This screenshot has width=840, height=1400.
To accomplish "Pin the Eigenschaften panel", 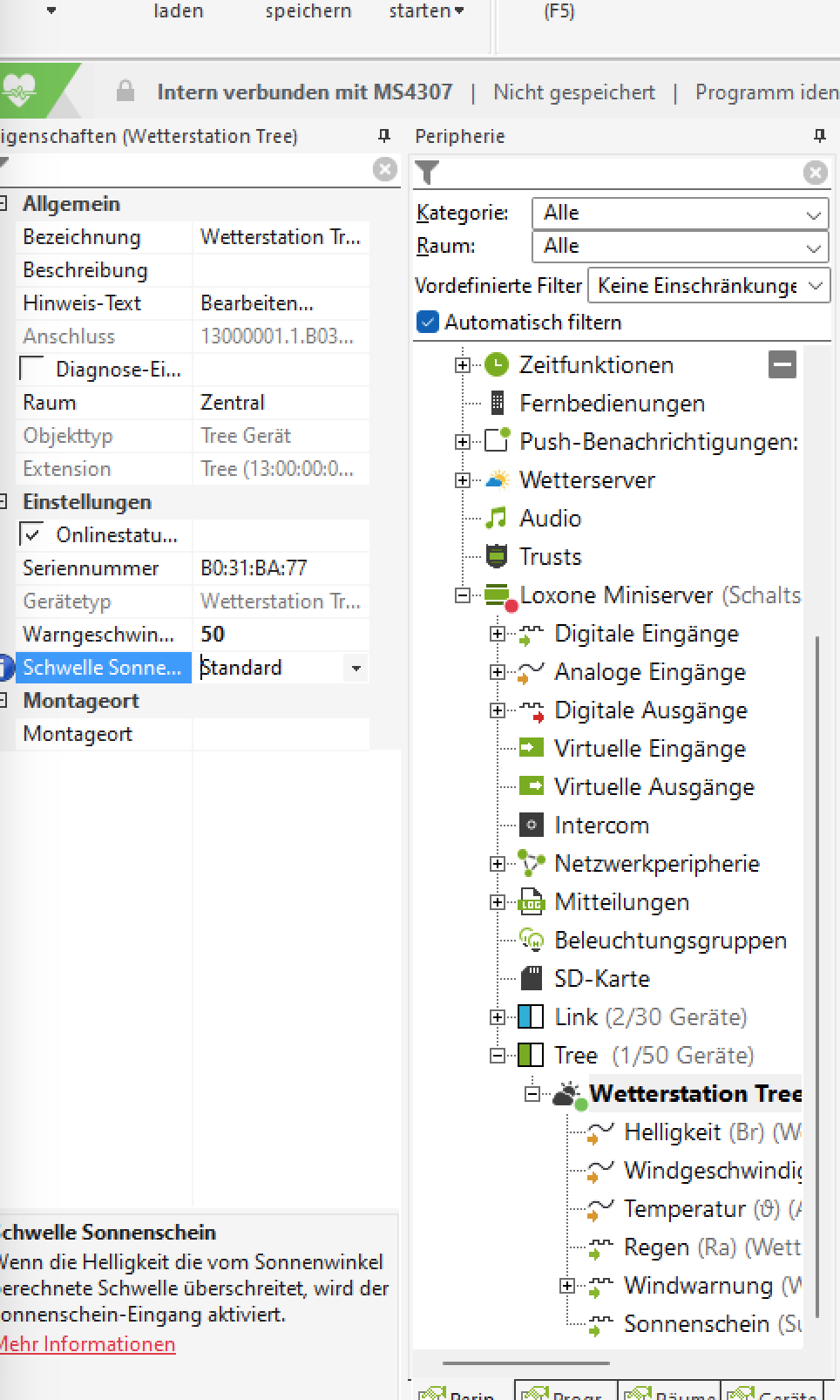I will (x=383, y=136).
